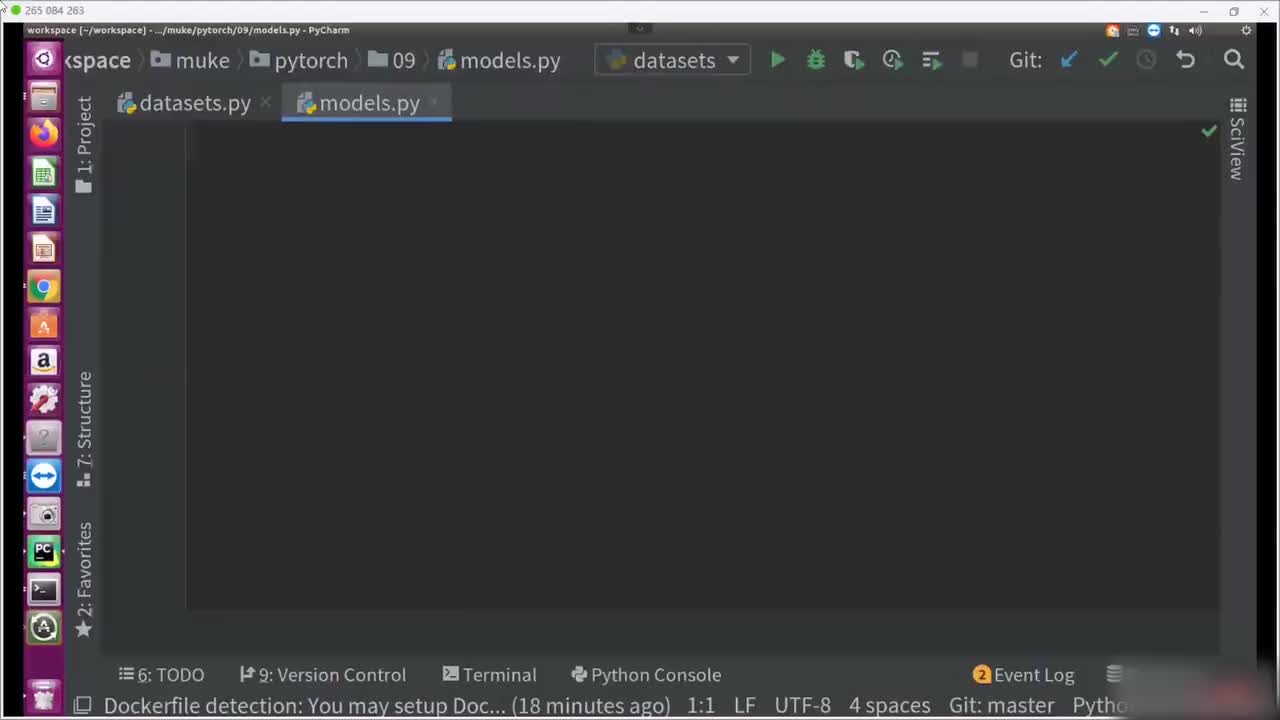Screen dimensions: 1280x720
Task: Open LibreOffice Impress from dock
Action: tap(43, 249)
